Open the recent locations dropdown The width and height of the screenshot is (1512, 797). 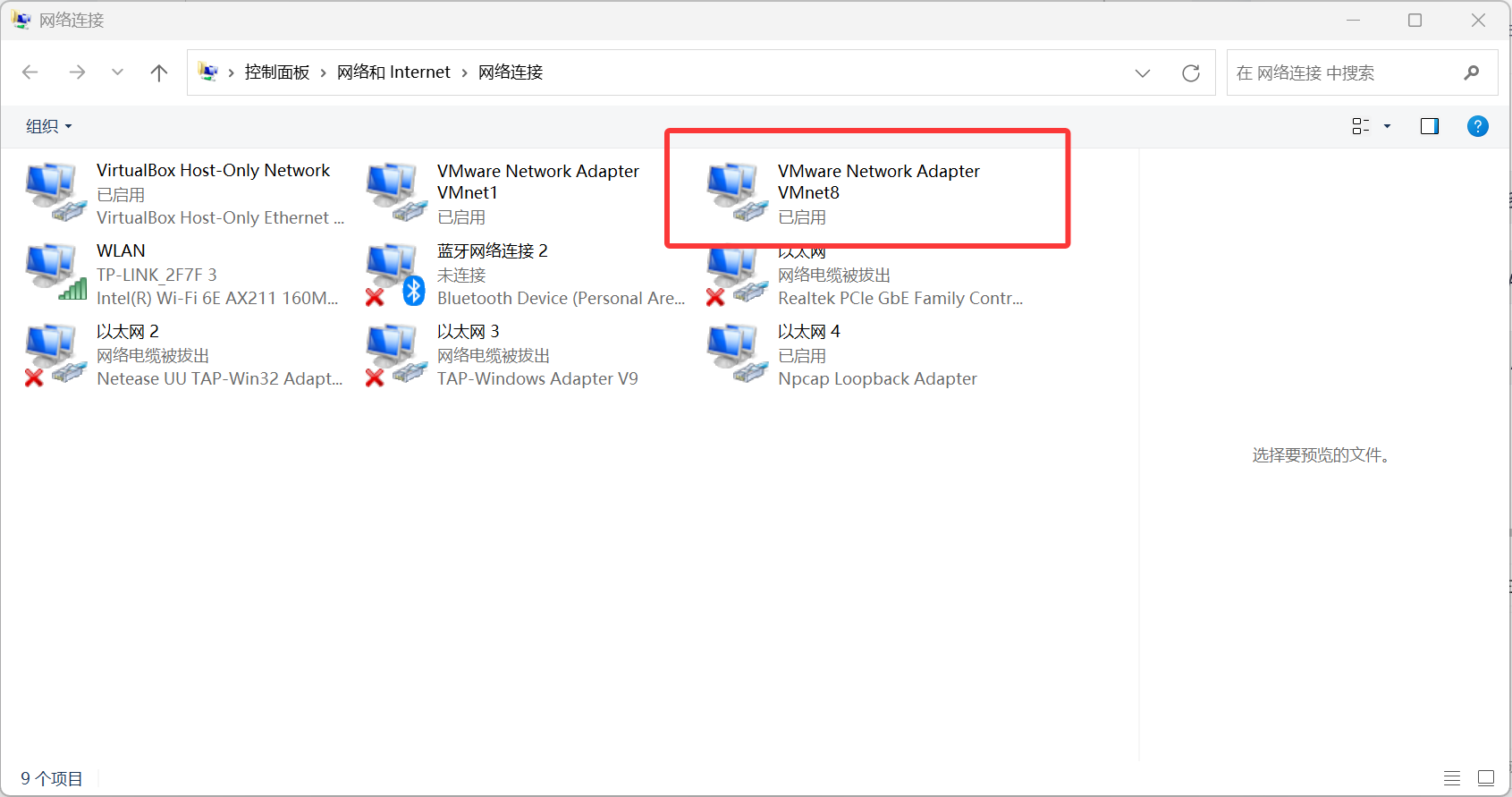(x=117, y=72)
